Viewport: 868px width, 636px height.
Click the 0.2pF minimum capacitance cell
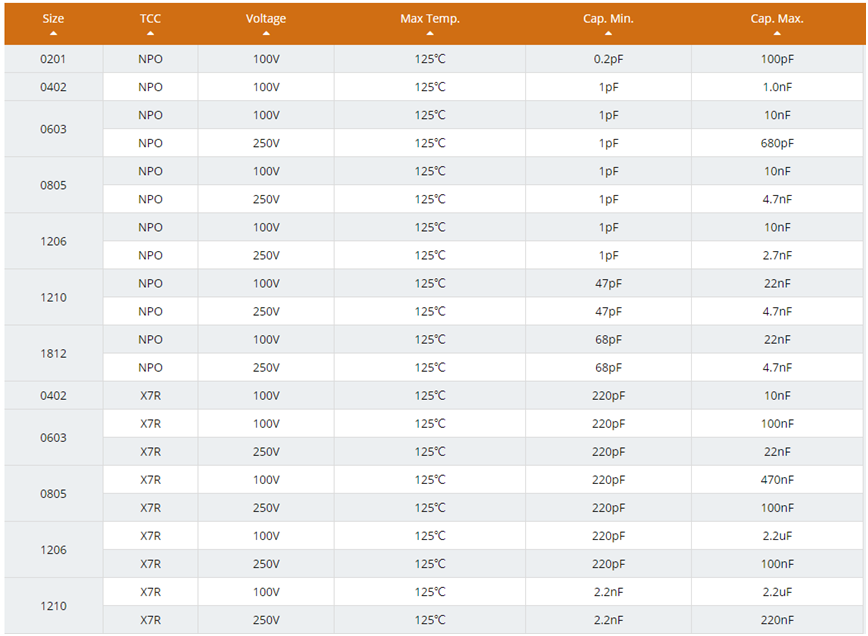coord(608,59)
